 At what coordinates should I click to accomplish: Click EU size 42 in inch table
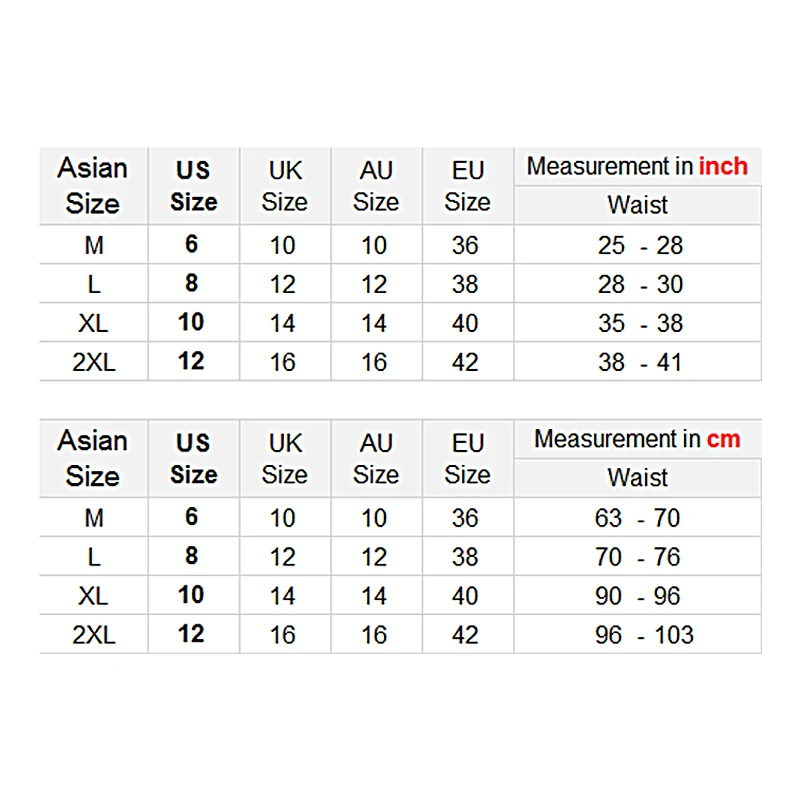(x=465, y=362)
